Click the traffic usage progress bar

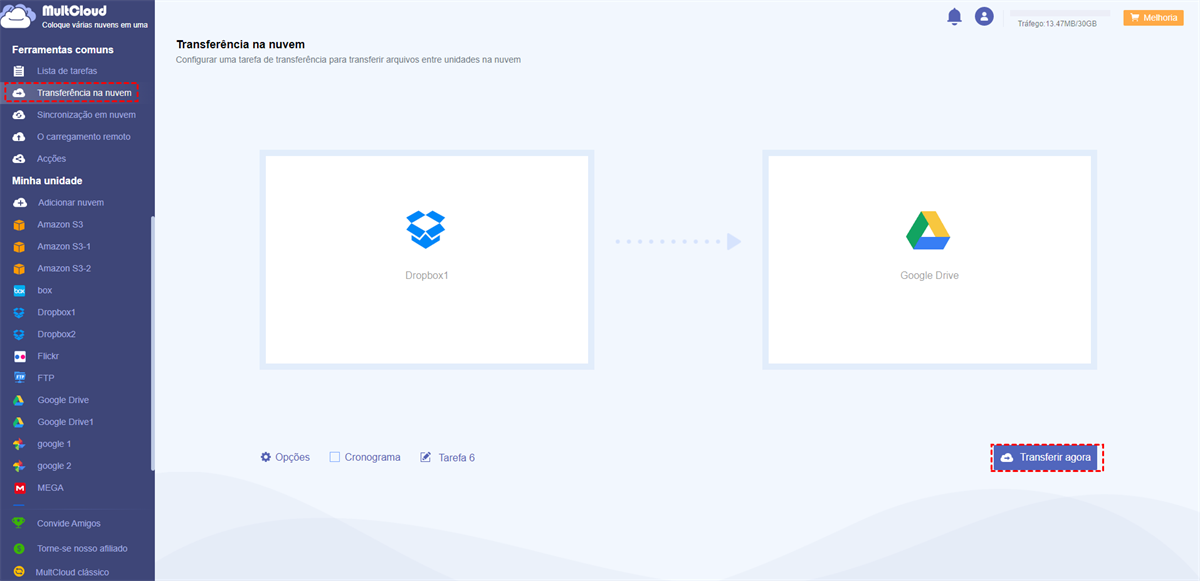click(1061, 12)
